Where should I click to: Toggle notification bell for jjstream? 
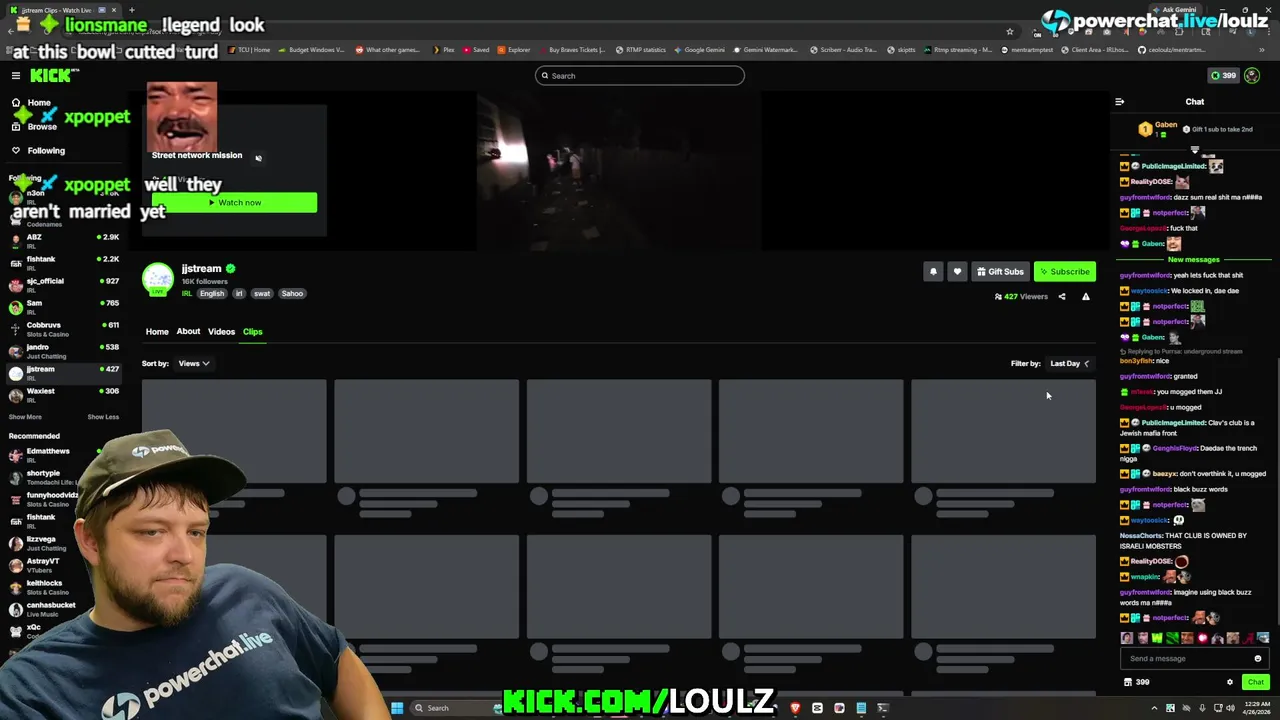coord(933,272)
